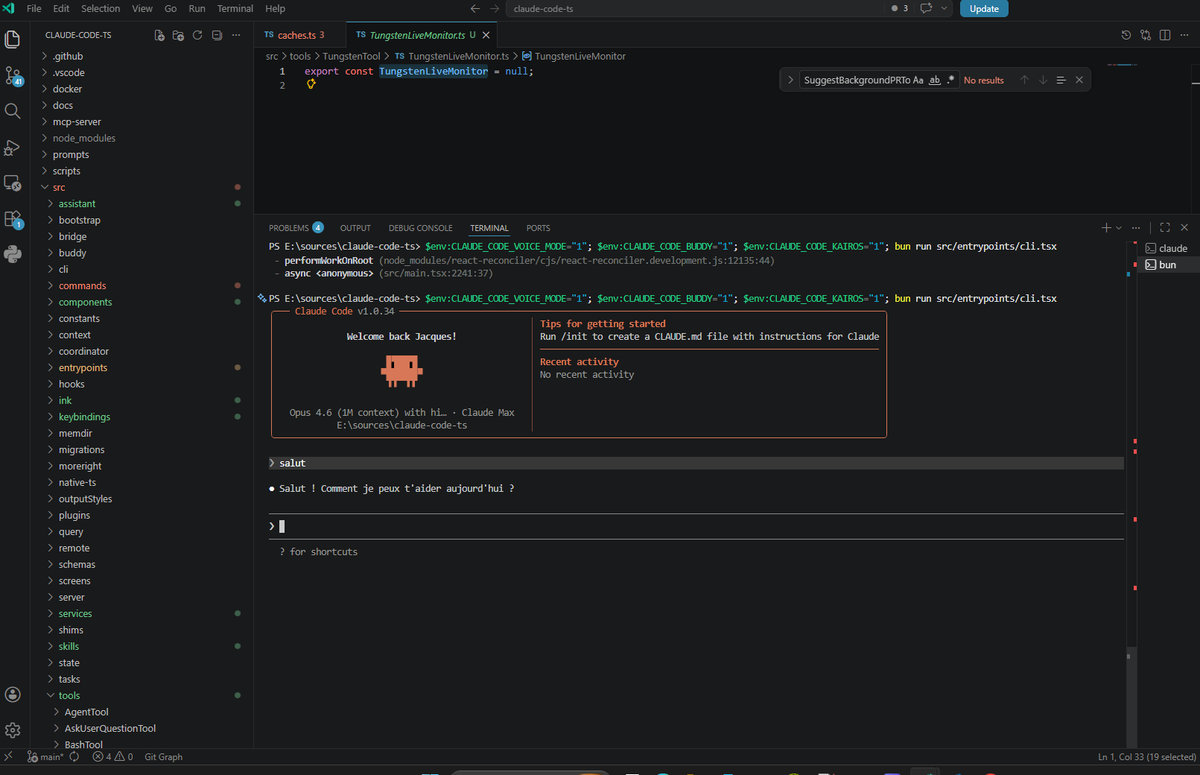Switch to the PROBLEMS panel tab

[x=296, y=228]
